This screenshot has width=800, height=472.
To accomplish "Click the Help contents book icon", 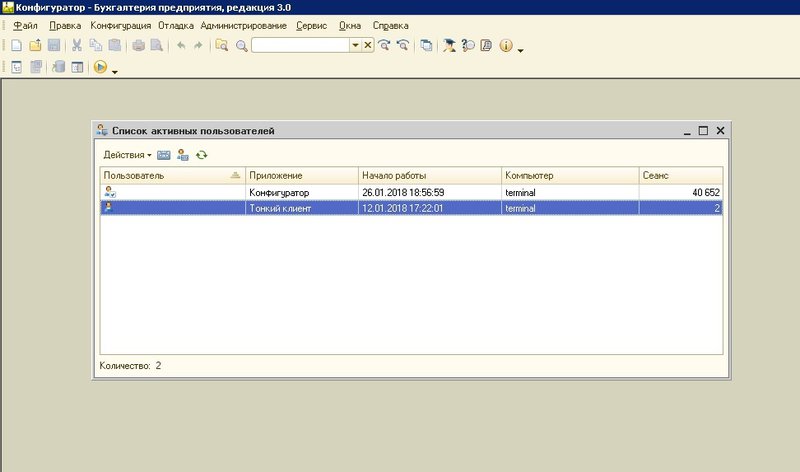I will [486, 45].
